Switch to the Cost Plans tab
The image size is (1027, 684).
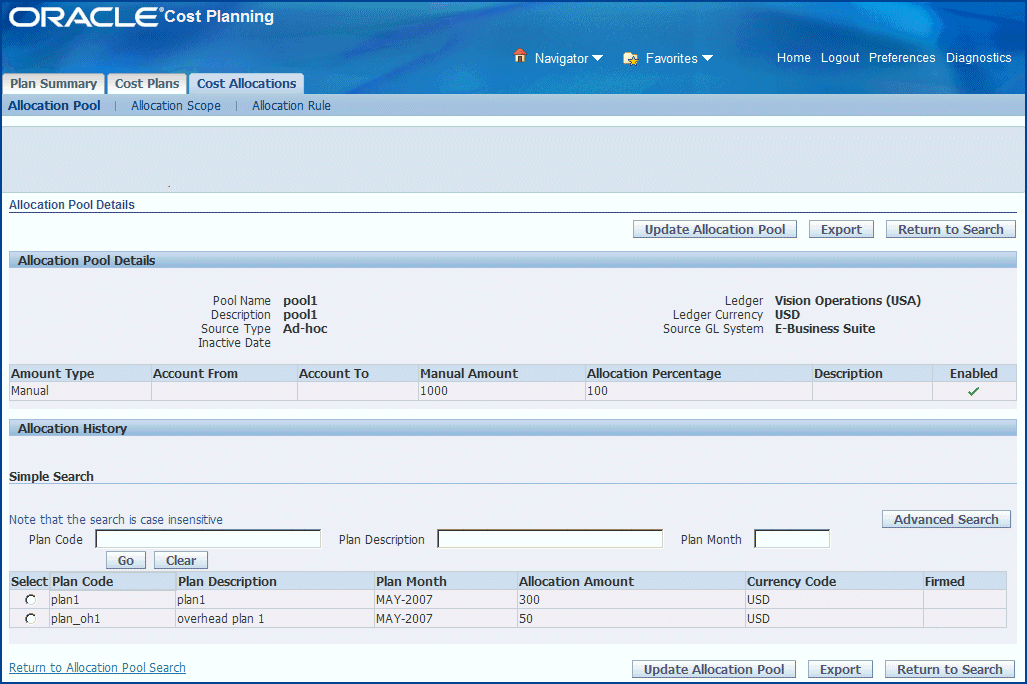tap(147, 83)
